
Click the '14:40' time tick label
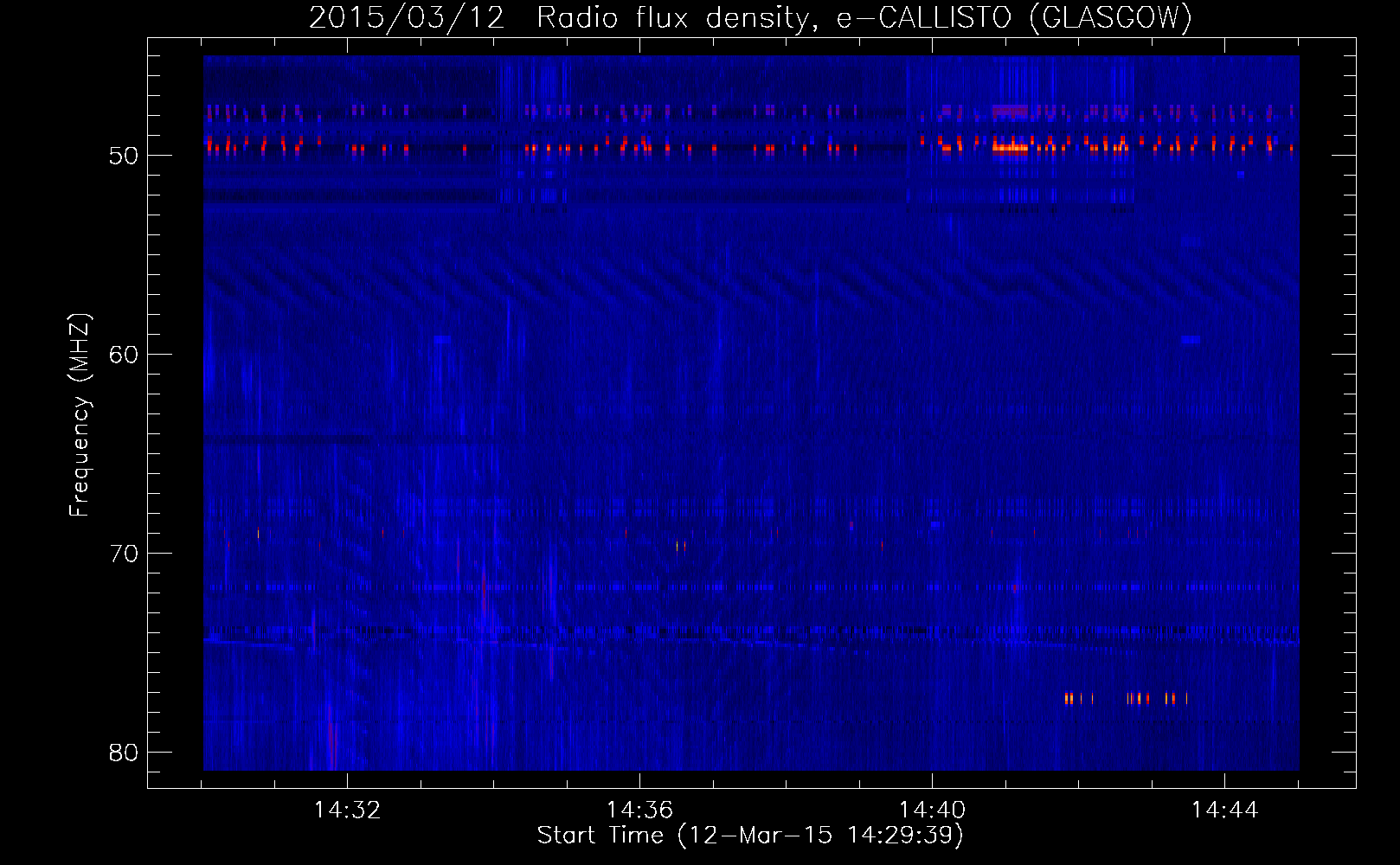click(932, 811)
